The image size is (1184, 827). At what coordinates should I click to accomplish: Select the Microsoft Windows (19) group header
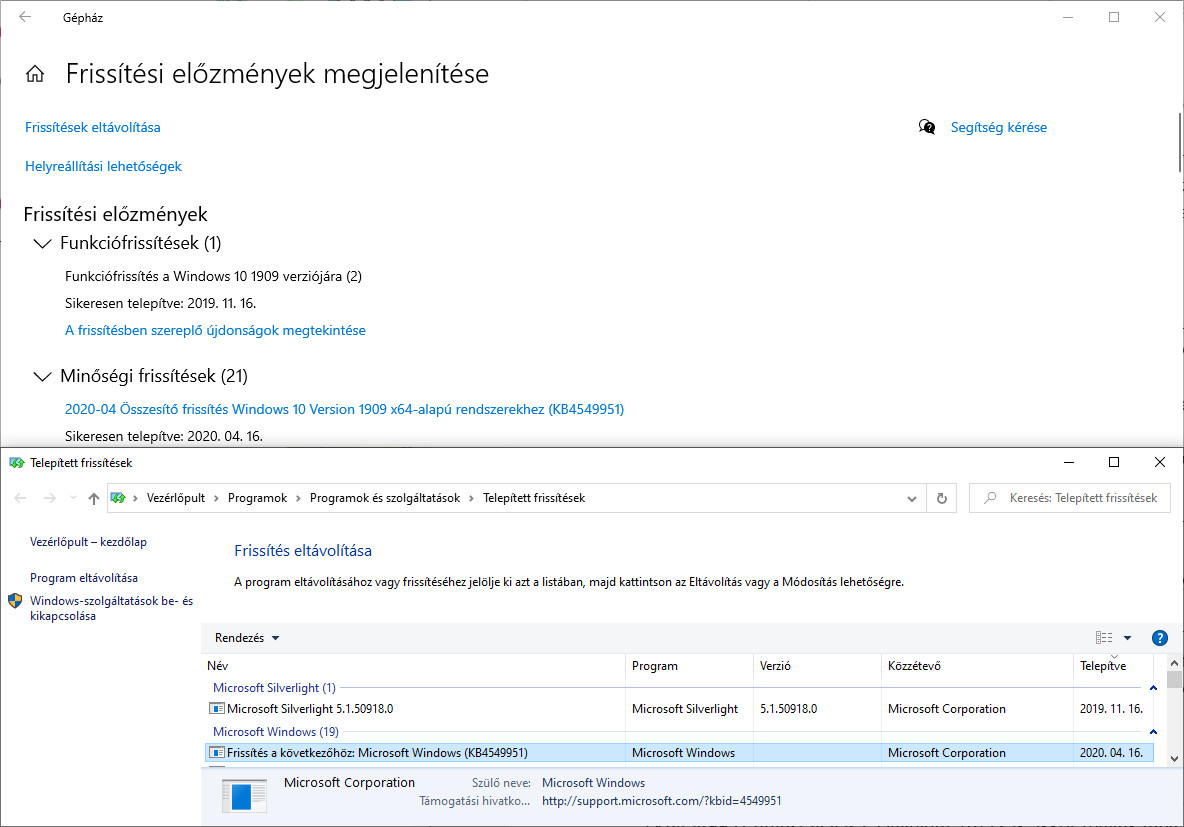pyautogui.click(x=276, y=731)
